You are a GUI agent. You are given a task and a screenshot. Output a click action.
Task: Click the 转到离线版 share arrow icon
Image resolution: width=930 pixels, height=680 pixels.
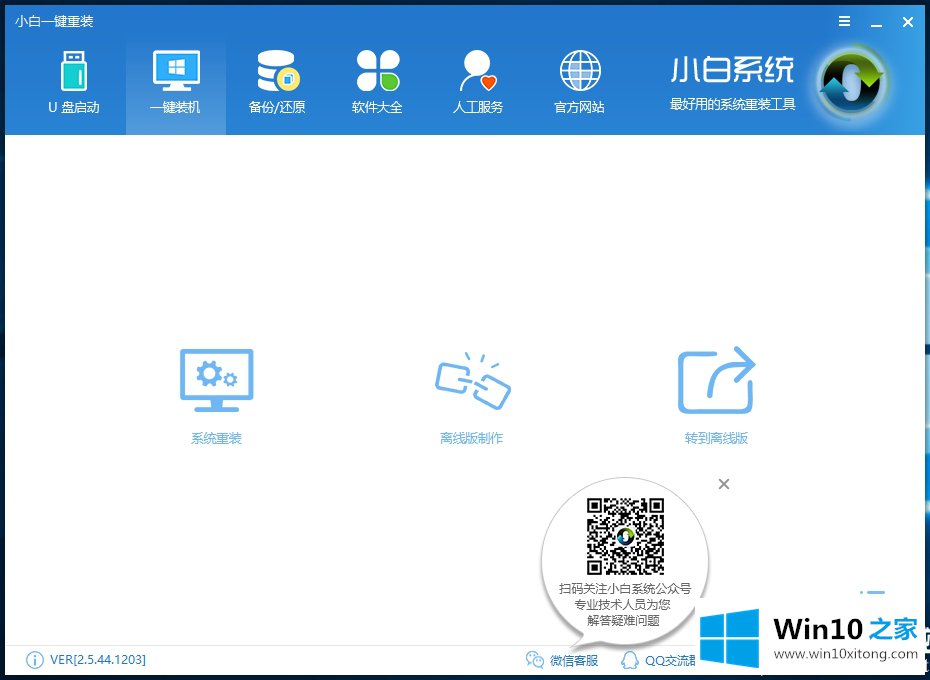716,380
